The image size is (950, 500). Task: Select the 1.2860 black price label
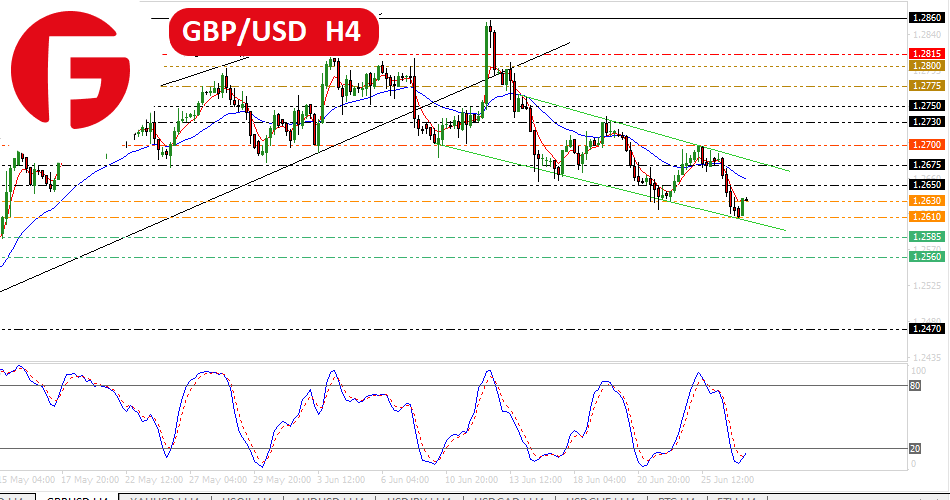926,18
